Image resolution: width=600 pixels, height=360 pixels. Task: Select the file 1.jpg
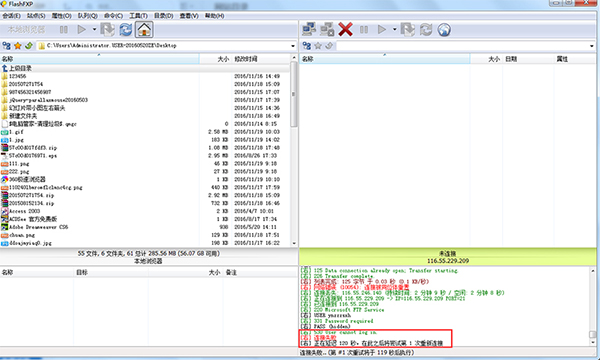click(x=145, y=140)
